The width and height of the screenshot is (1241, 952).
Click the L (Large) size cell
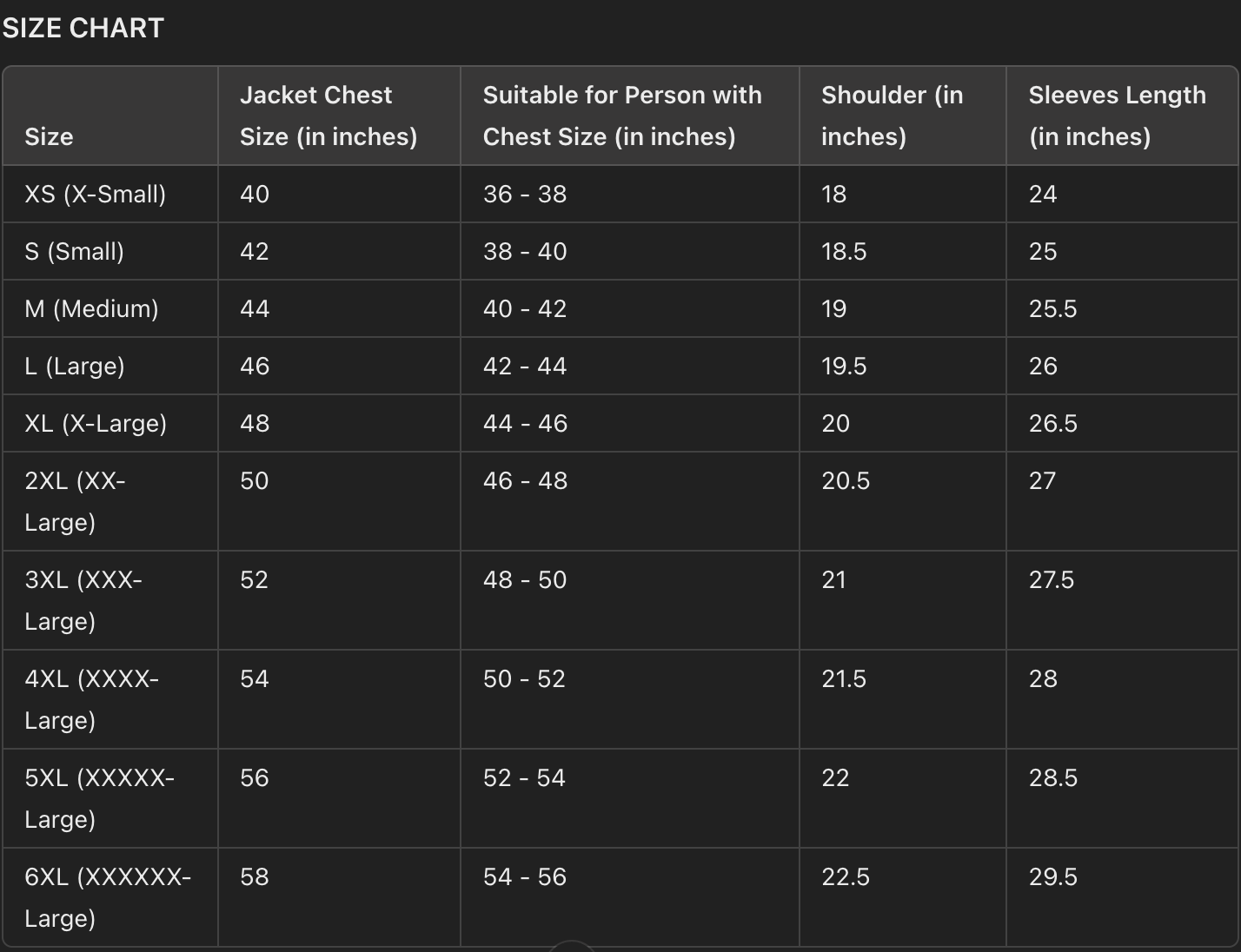[x=75, y=366]
